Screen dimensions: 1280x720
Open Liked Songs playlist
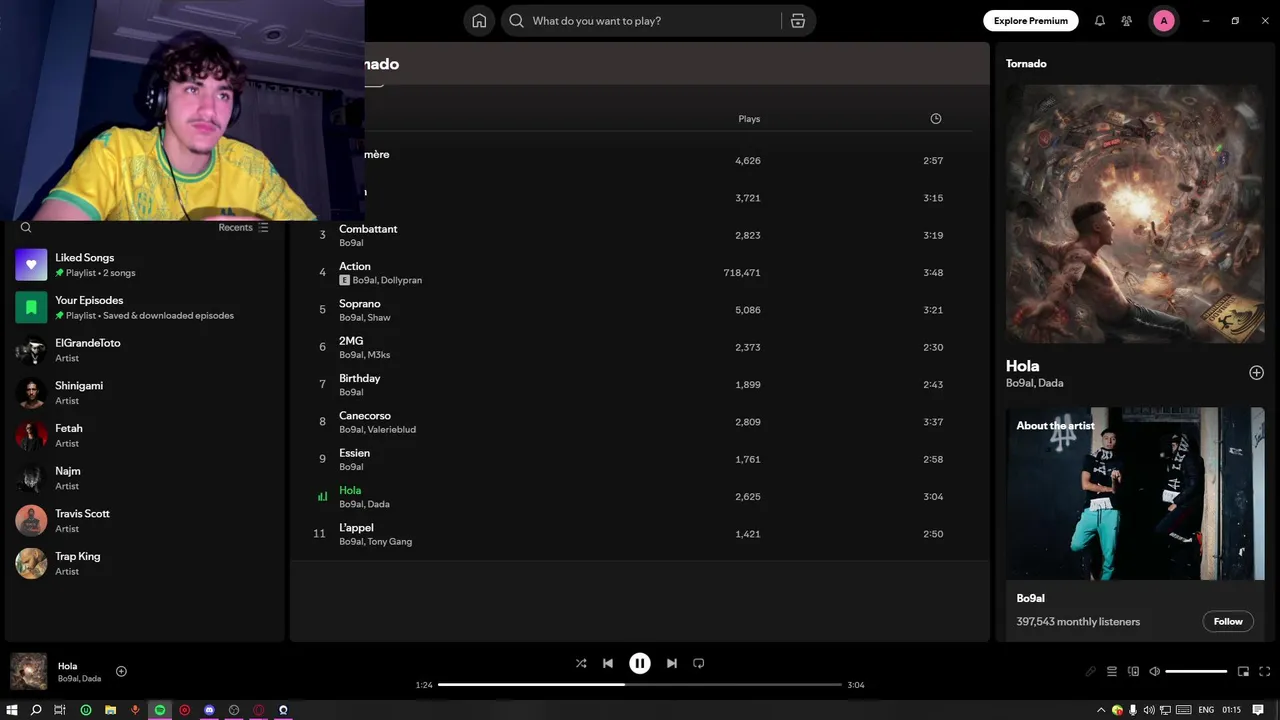coord(145,265)
